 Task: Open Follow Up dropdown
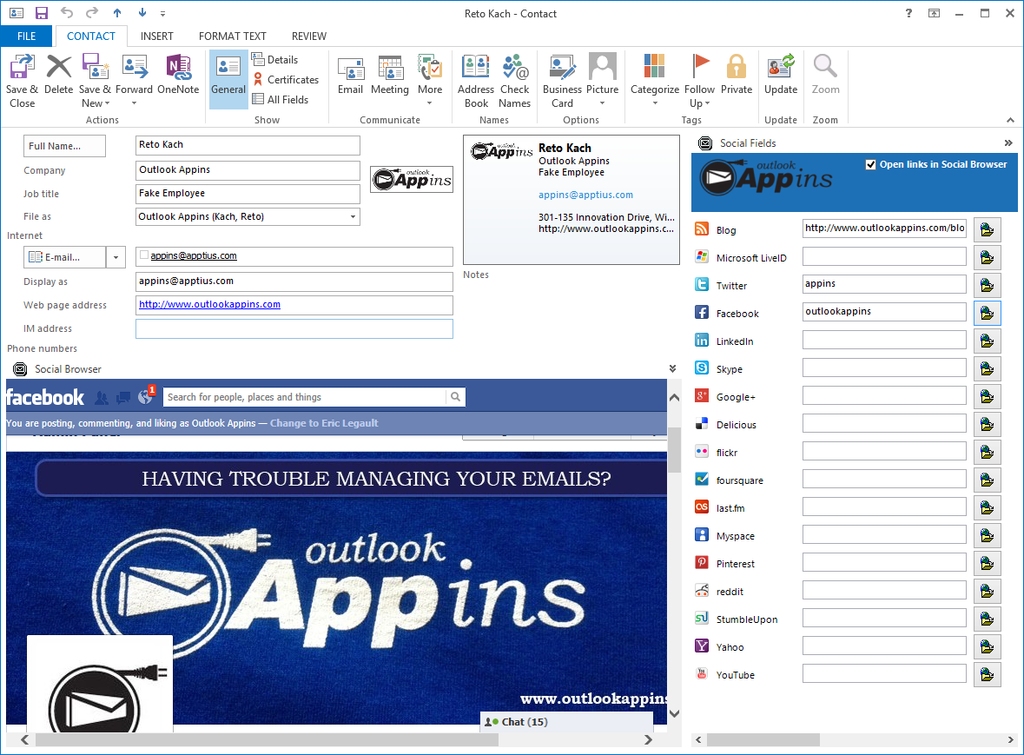tap(707, 103)
